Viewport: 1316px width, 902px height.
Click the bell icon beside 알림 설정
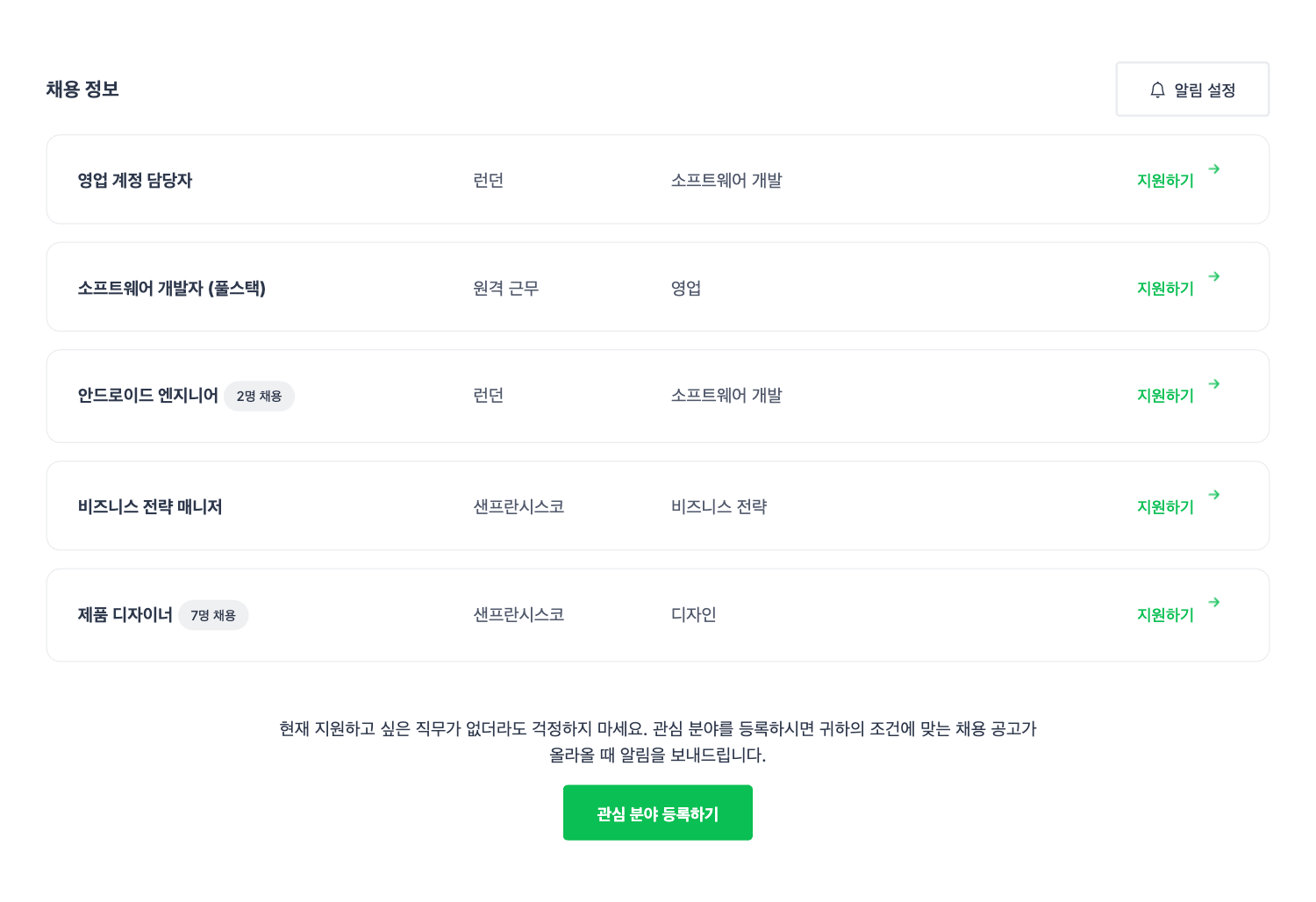tap(1157, 89)
